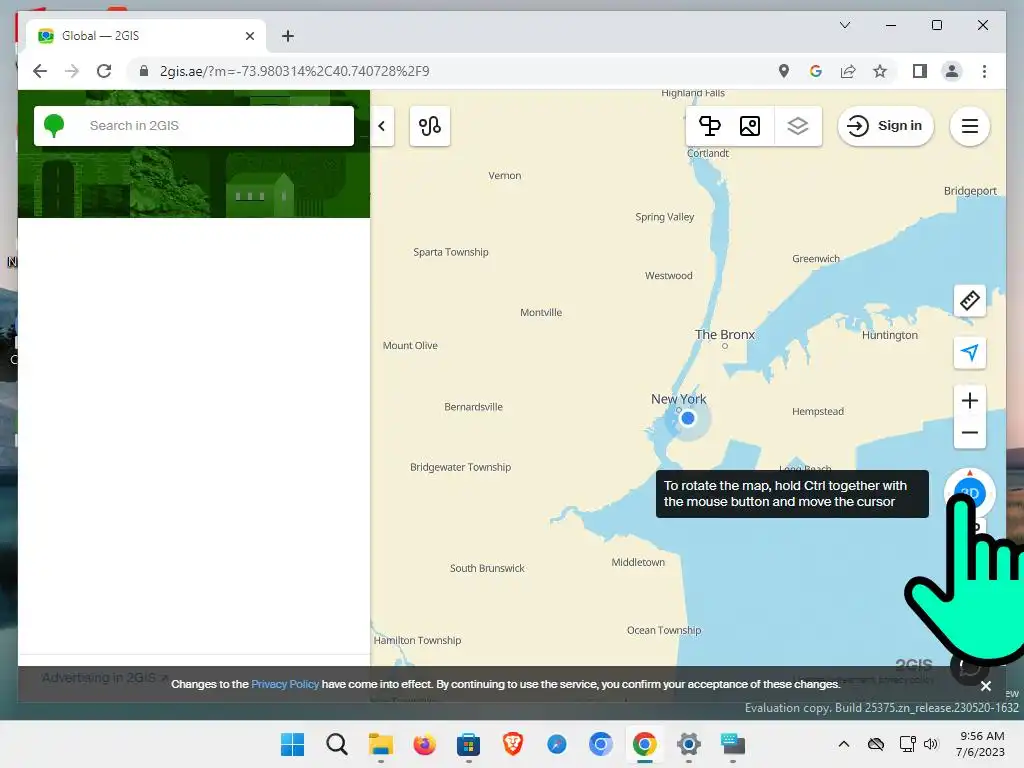Click the Bernardsville map label
The width and height of the screenshot is (1024, 768).
pos(473,407)
